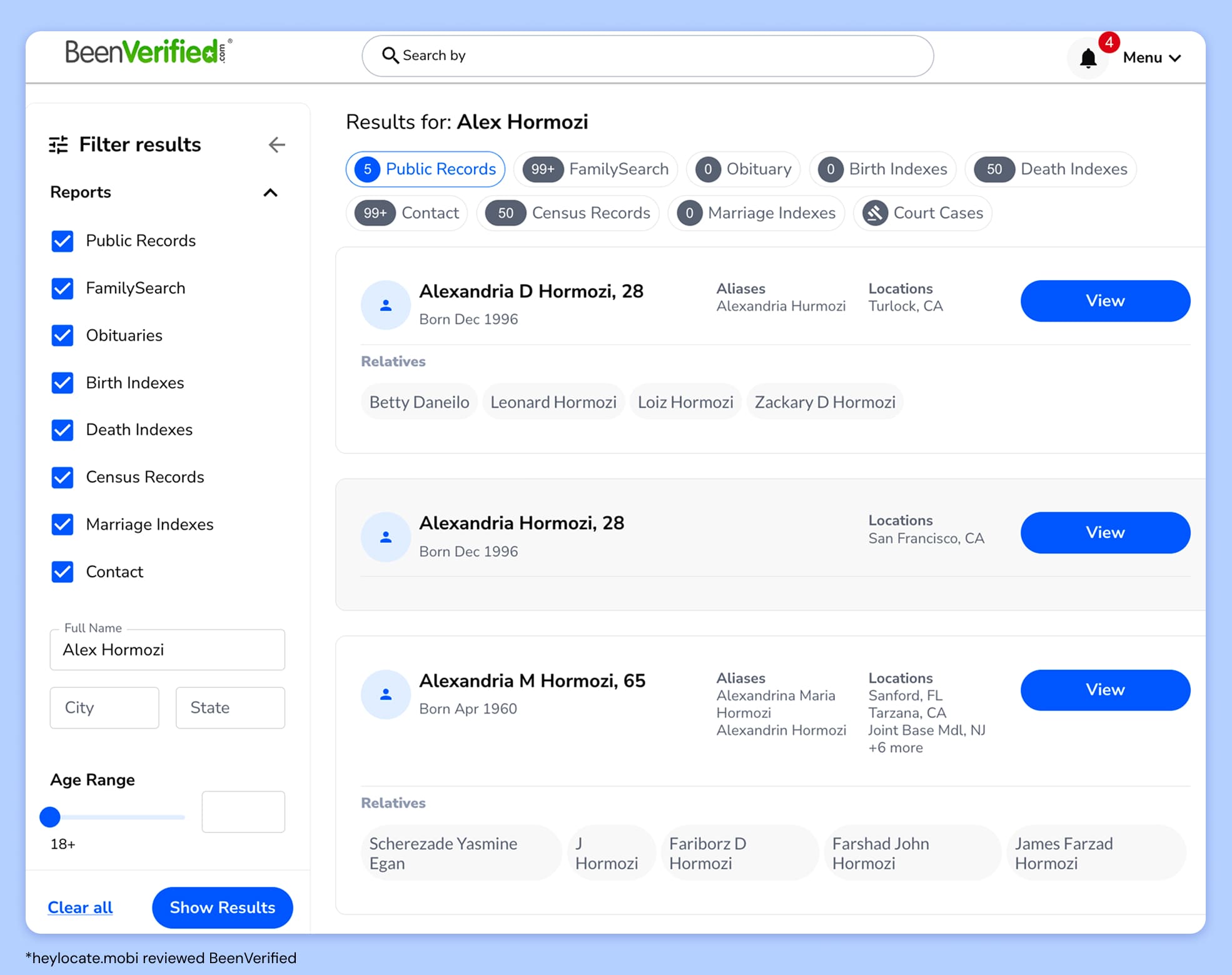This screenshot has height=975, width=1232.
Task: Collapse filter panel with back arrow
Action: [276, 144]
